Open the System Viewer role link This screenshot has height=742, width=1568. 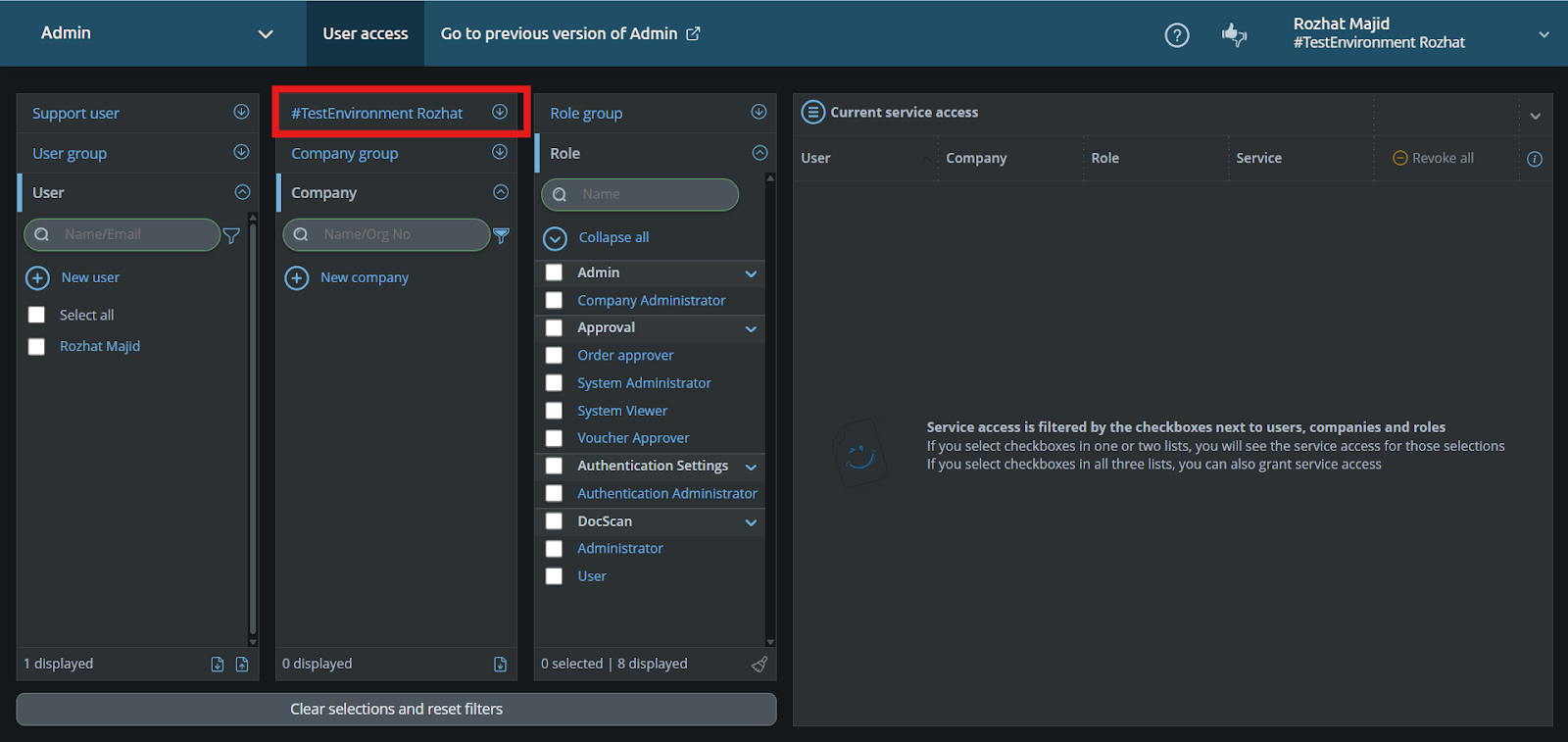tap(622, 411)
